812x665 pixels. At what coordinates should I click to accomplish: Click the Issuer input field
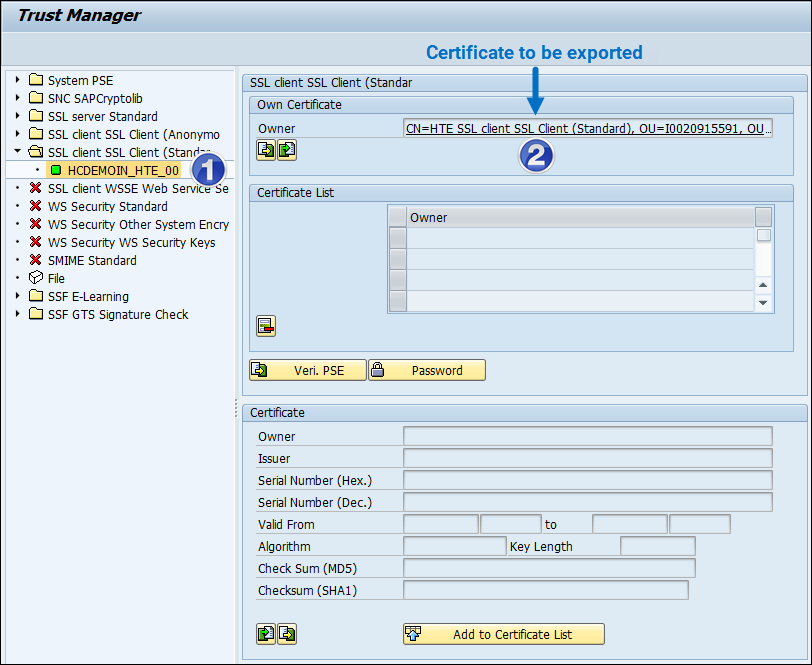[x=588, y=458]
